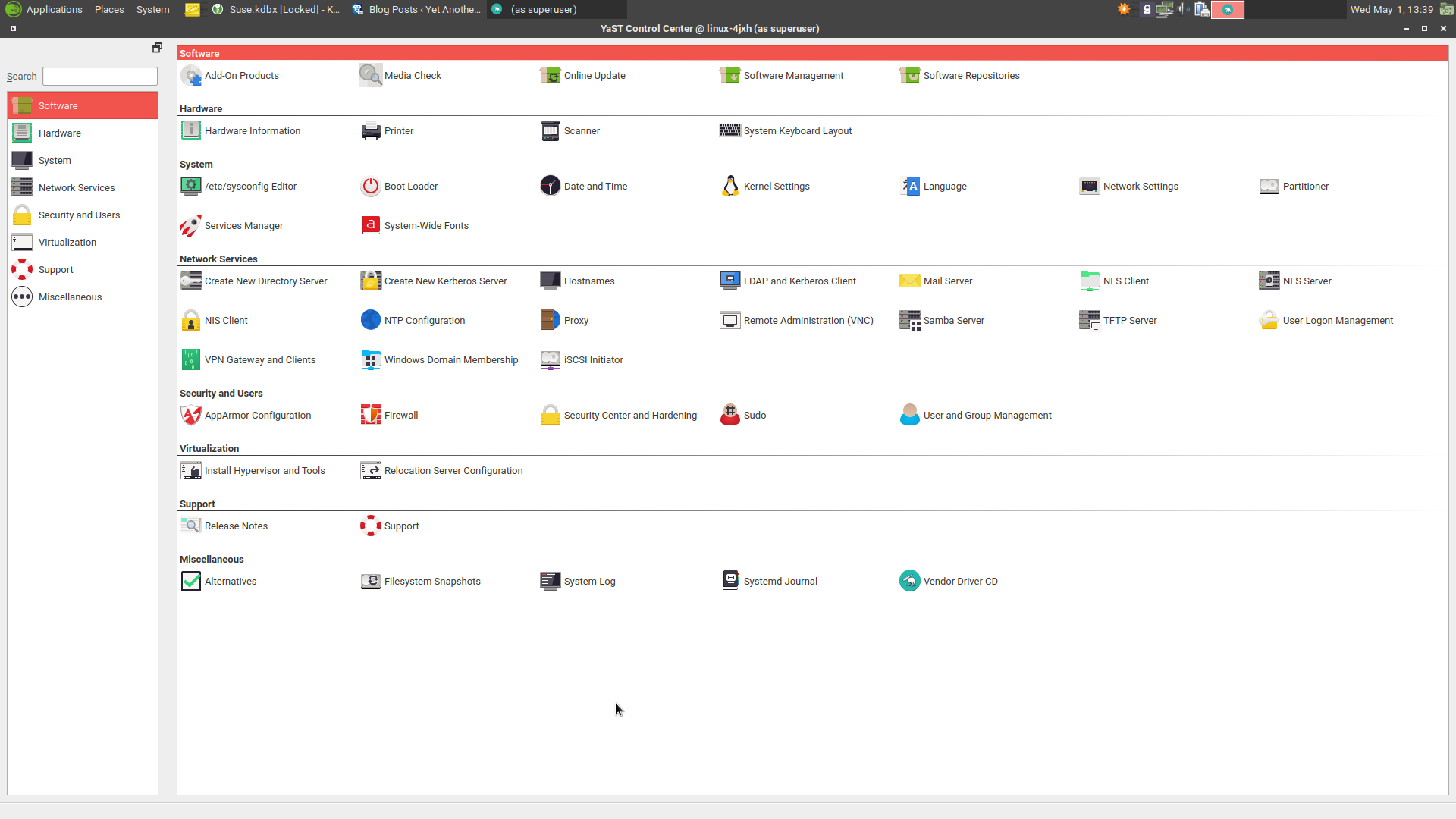
Task: Click User and Group Management link
Action: click(987, 415)
